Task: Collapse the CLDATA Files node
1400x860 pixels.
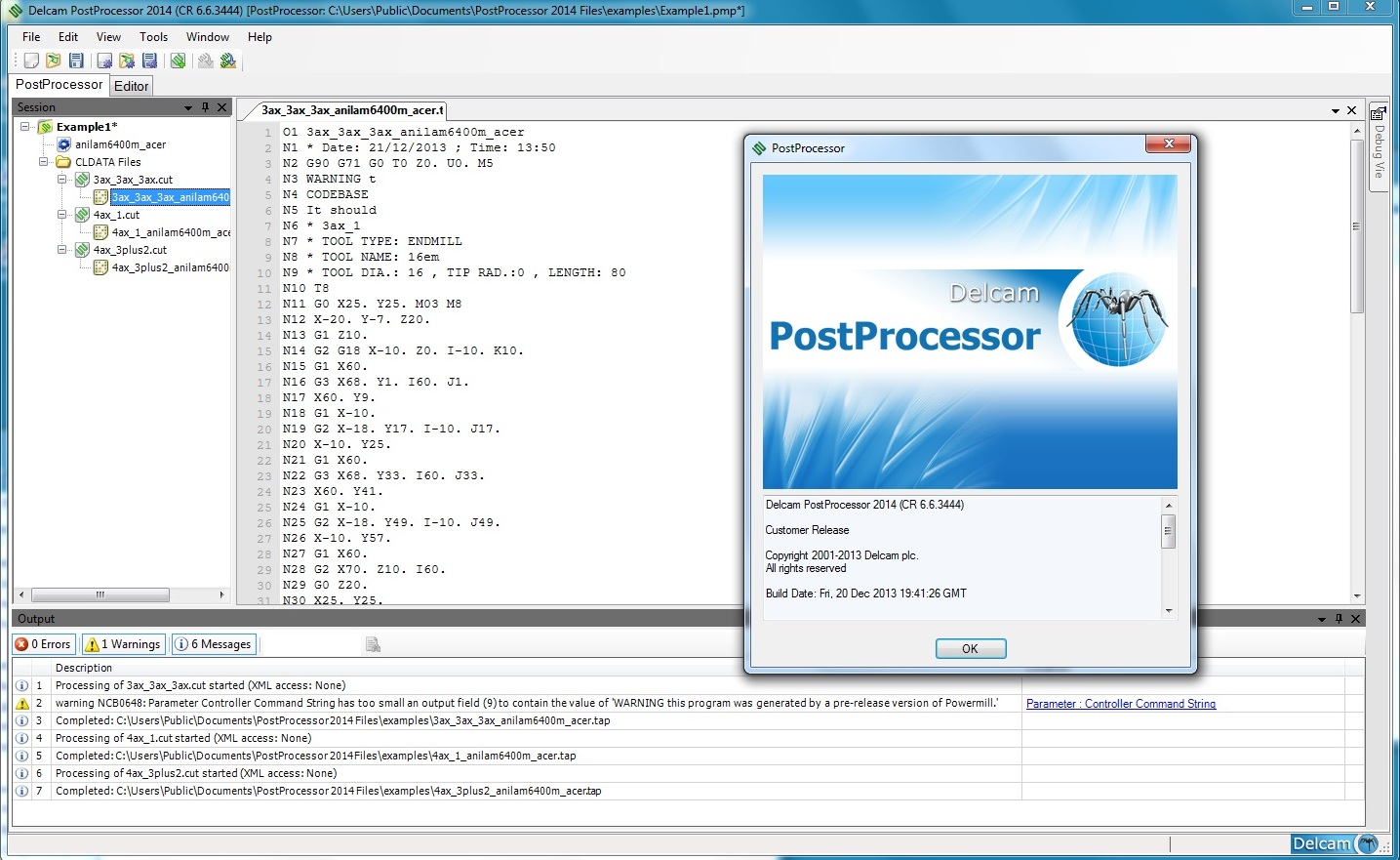Action: (x=44, y=162)
